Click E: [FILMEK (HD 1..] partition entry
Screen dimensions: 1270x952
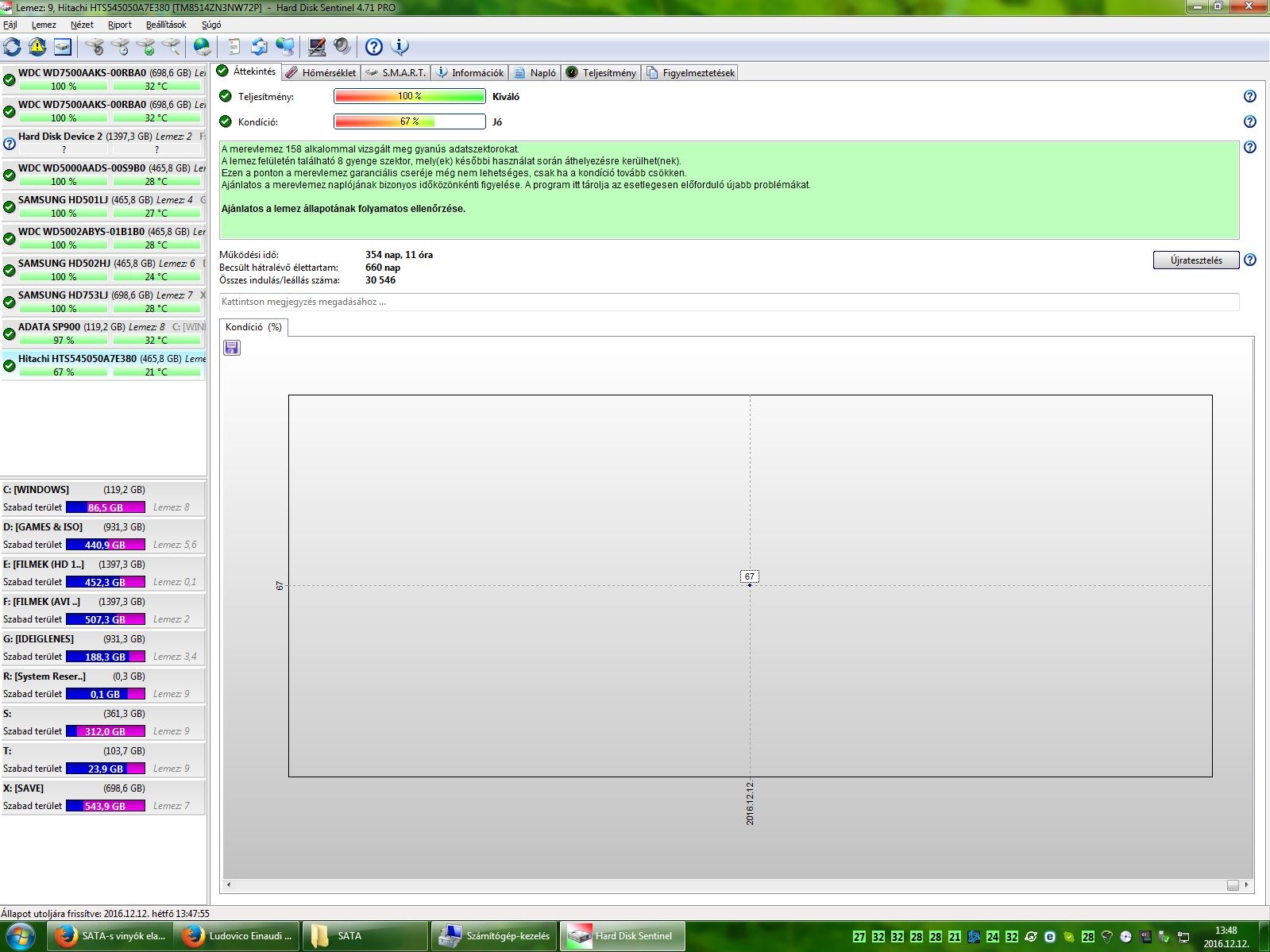103,573
